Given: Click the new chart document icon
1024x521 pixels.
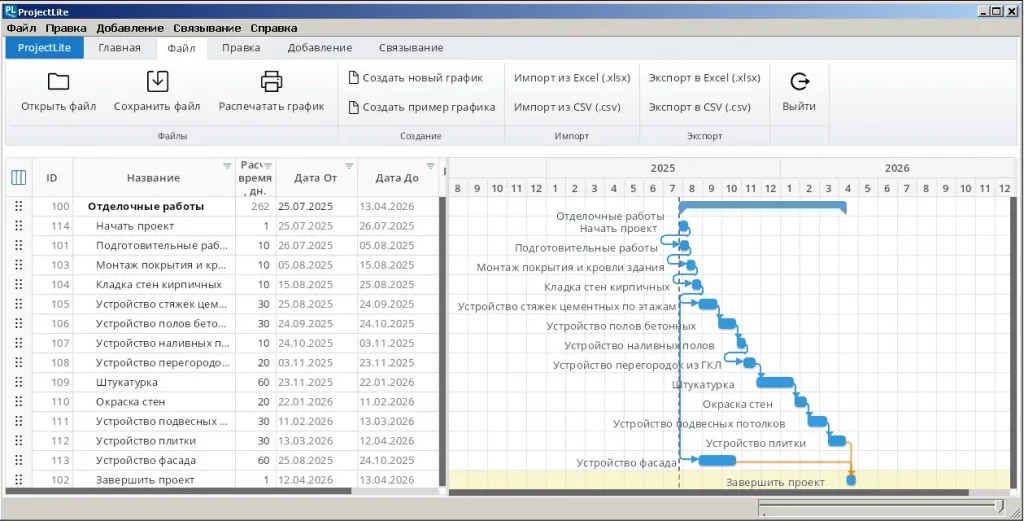Looking at the screenshot, I should [x=353, y=78].
